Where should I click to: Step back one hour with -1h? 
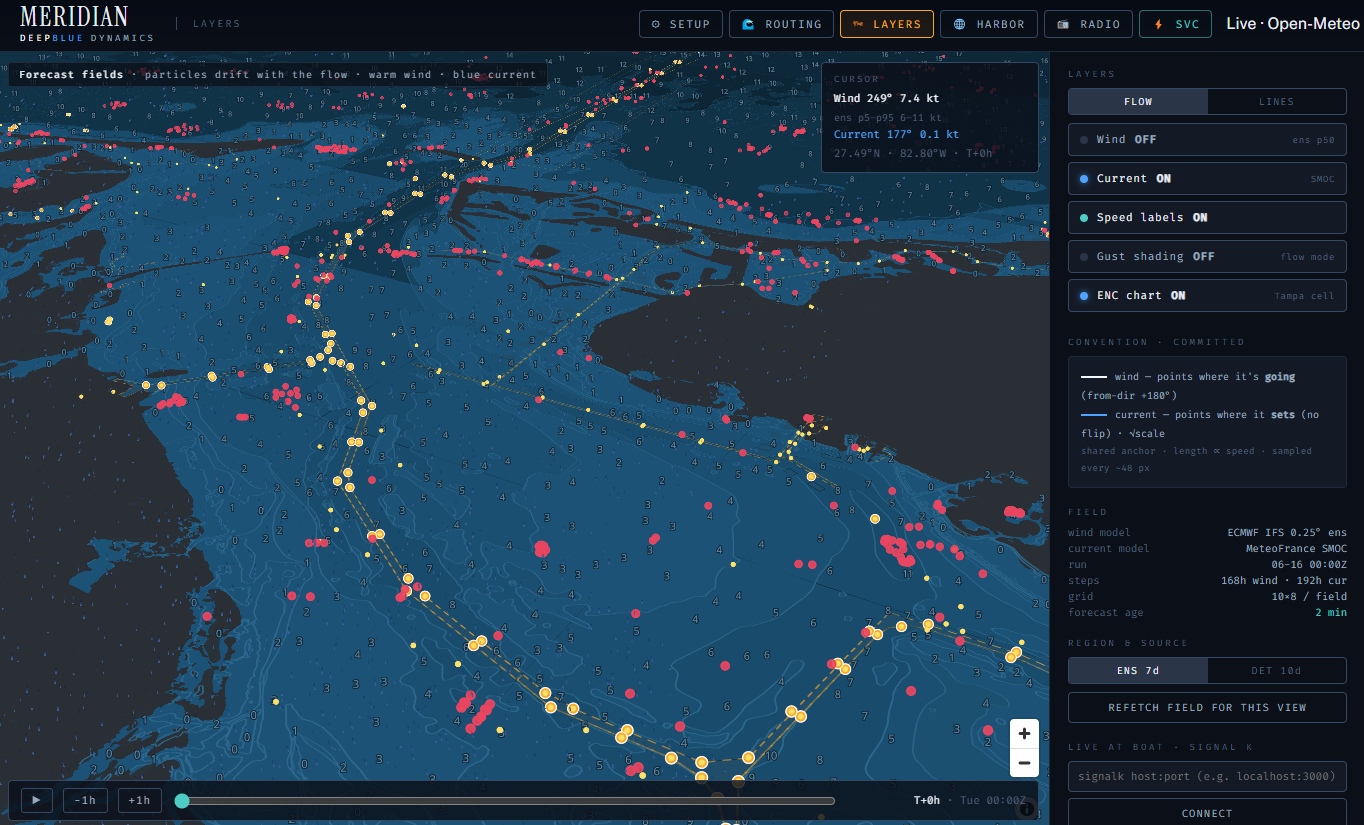pos(86,800)
